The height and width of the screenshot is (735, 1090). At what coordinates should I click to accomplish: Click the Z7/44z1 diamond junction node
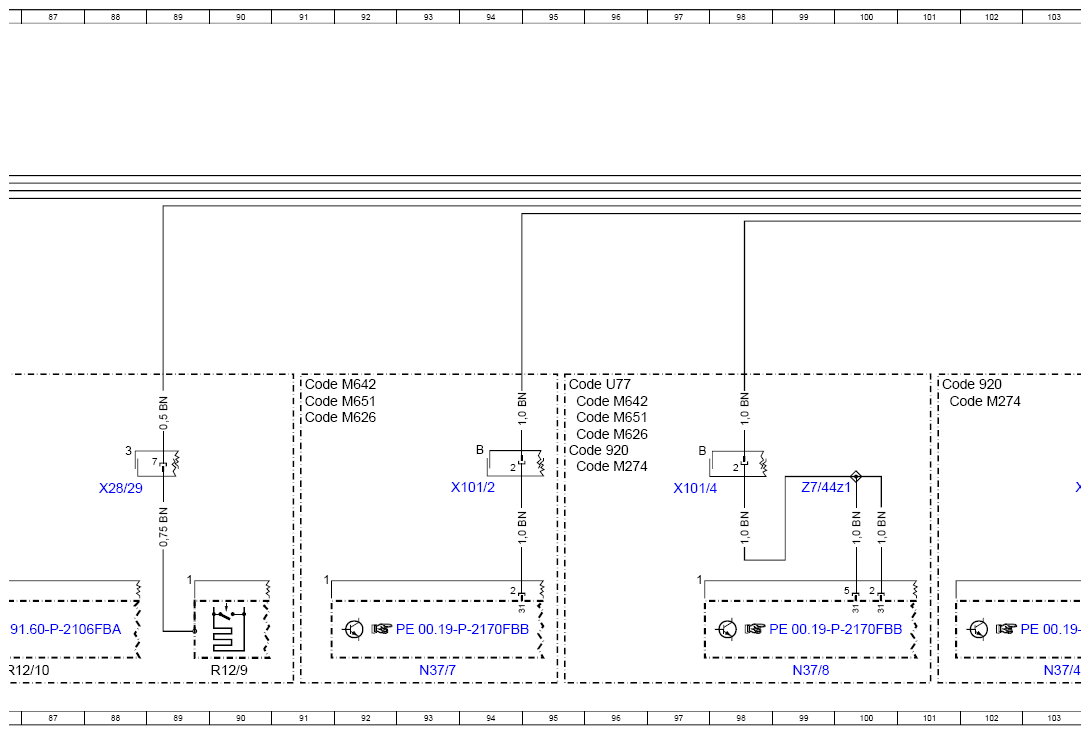856,476
